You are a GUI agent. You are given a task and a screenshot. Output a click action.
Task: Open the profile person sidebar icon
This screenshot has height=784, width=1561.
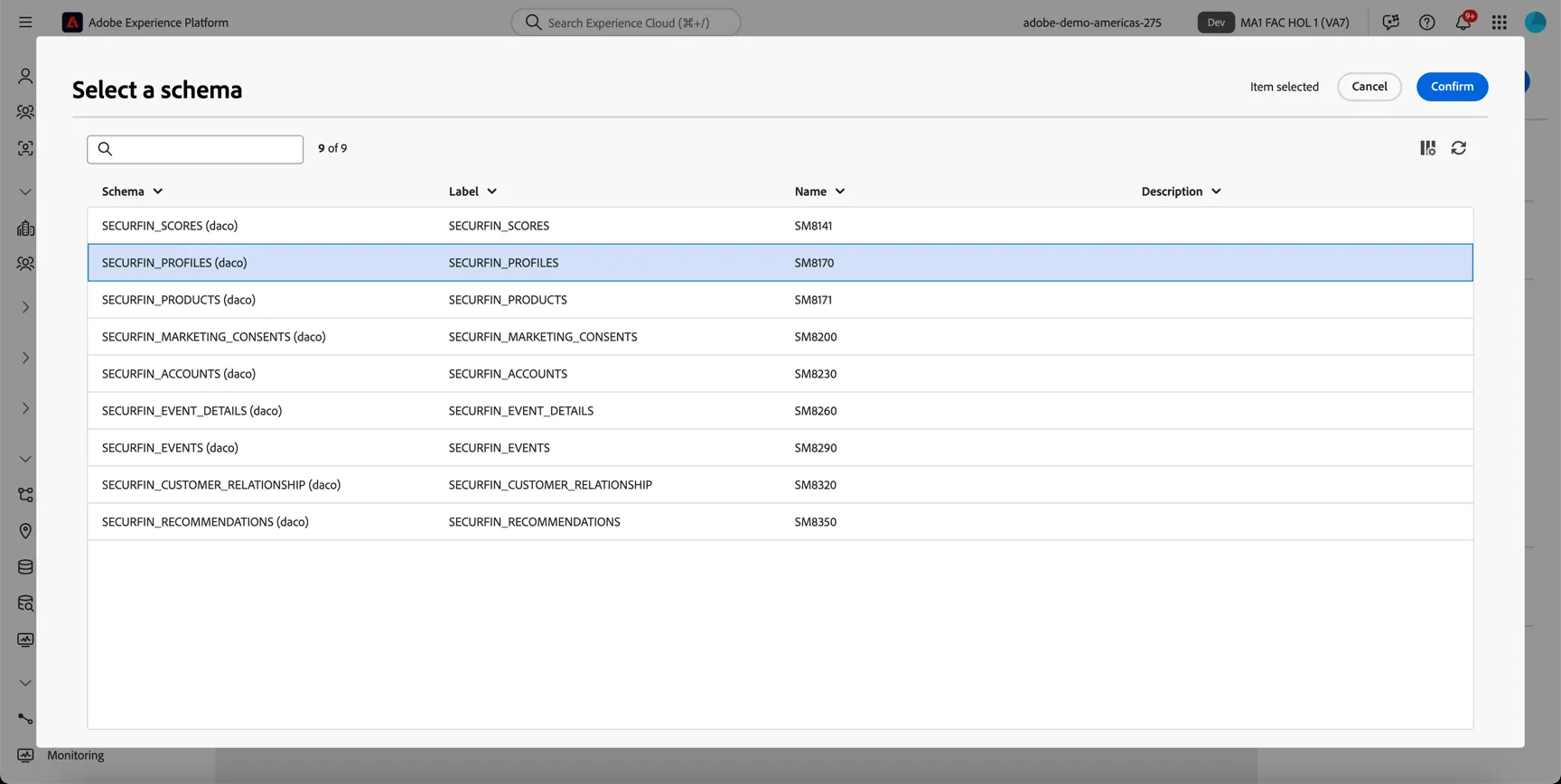[x=25, y=76]
